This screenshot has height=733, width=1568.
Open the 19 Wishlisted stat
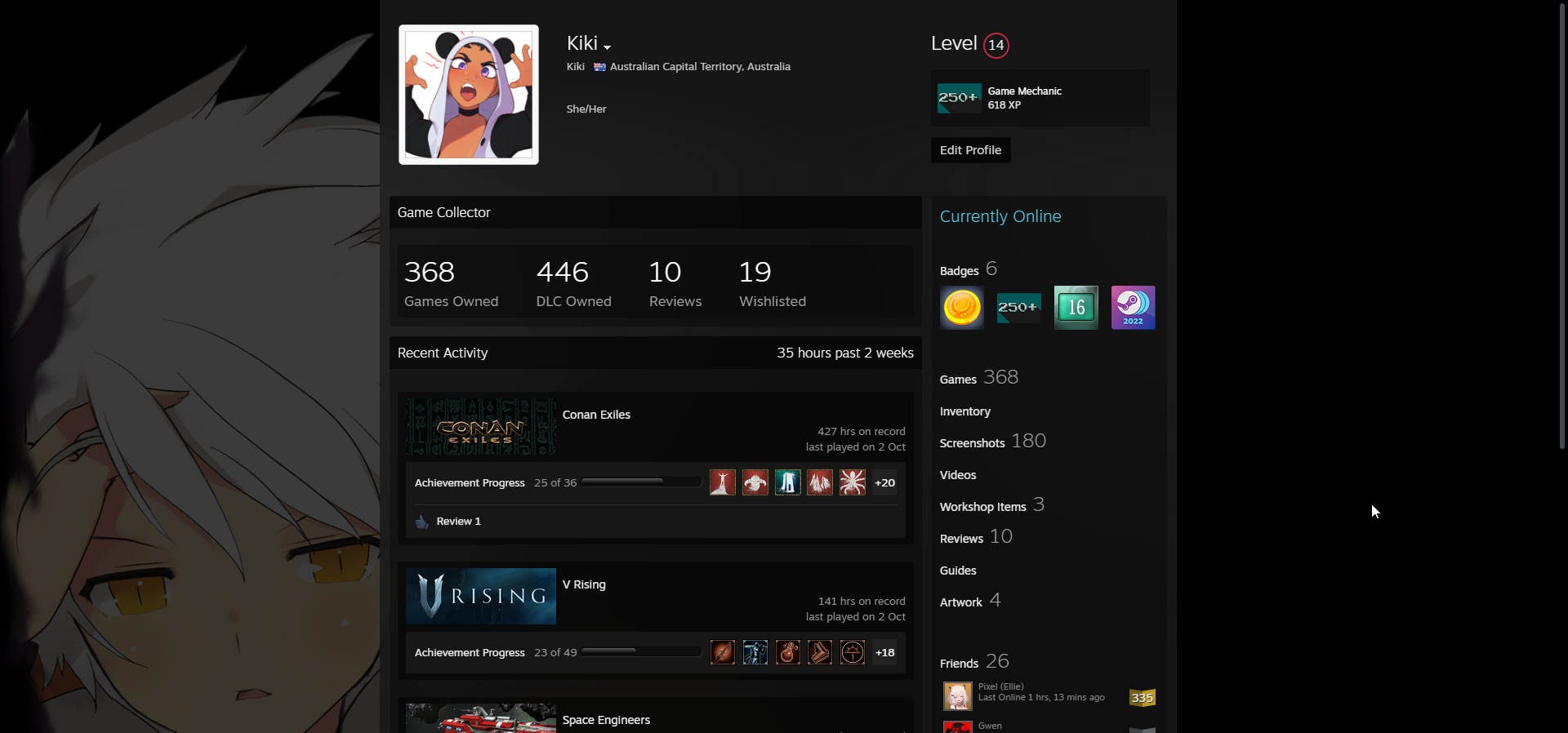pos(773,282)
